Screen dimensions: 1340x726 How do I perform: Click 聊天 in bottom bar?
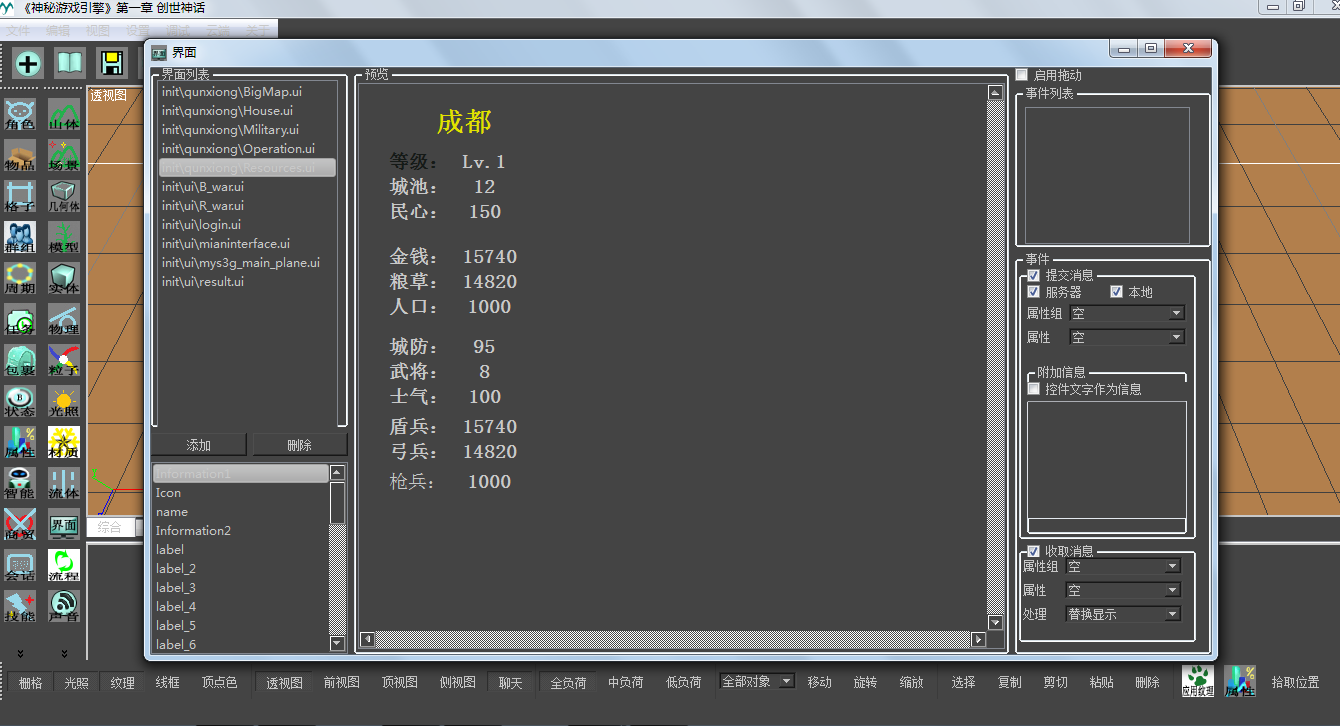[x=510, y=683]
